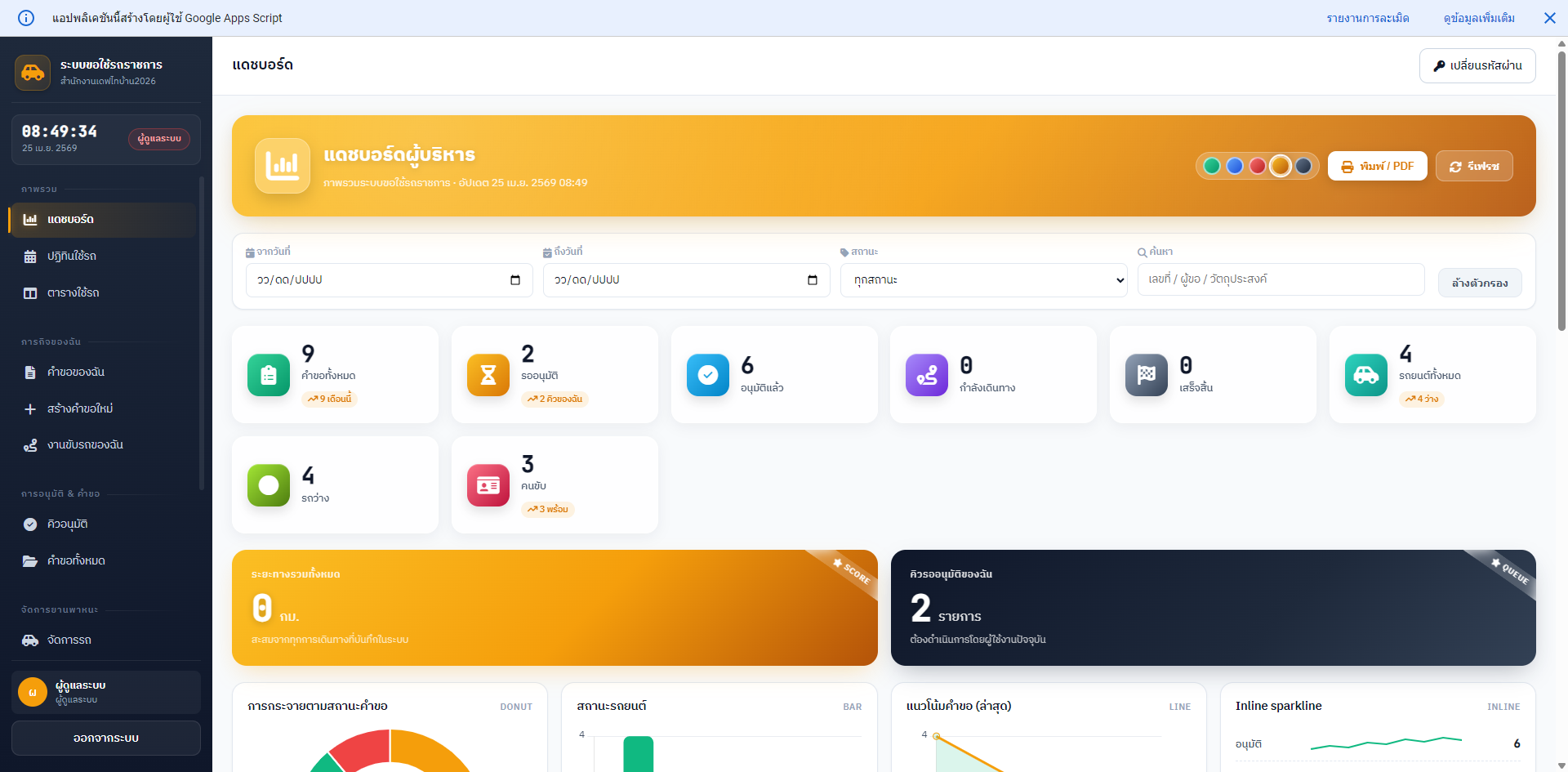Screen dimensions: 1568x772
Task: Click the green clipboard total requests icon
Action: [x=269, y=375]
